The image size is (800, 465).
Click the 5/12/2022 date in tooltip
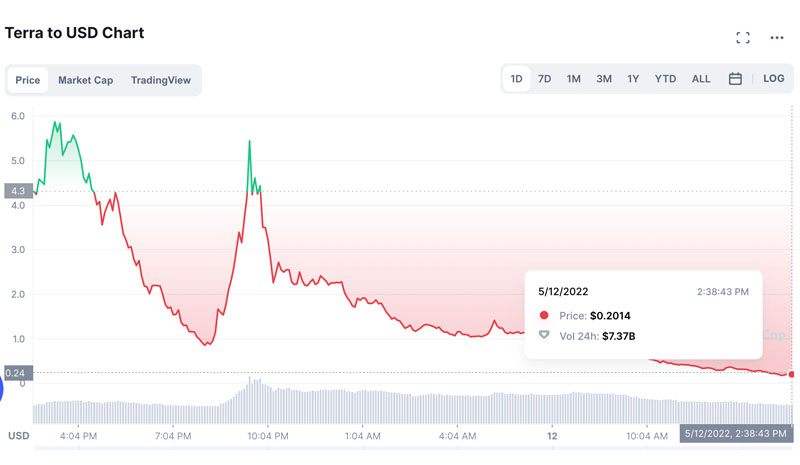563,291
